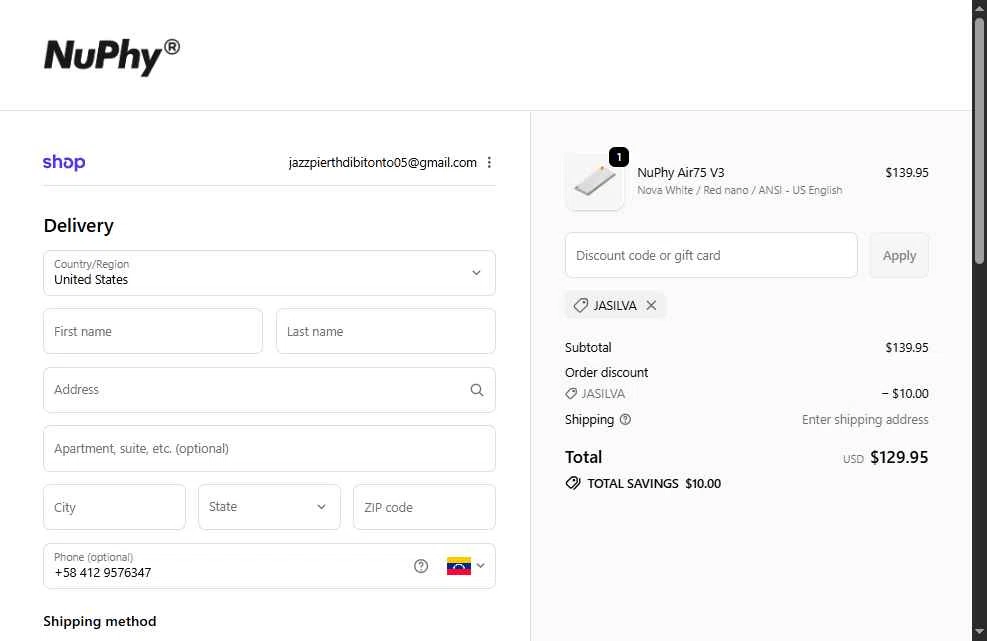Focus the Last name field
This screenshot has height=641, width=987.
pyautogui.click(x=386, y=331)
